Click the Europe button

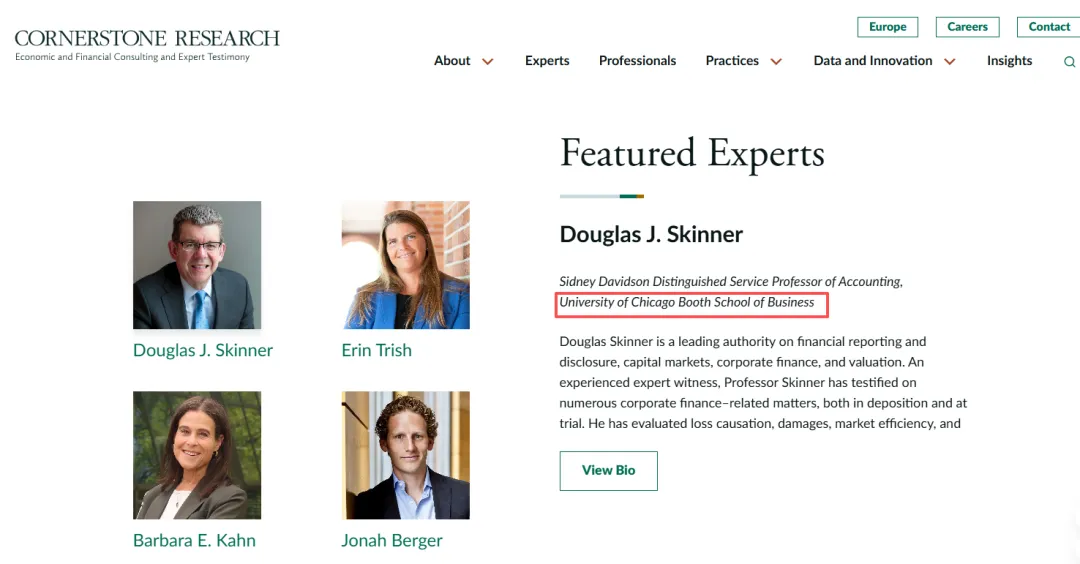[887, 27]
